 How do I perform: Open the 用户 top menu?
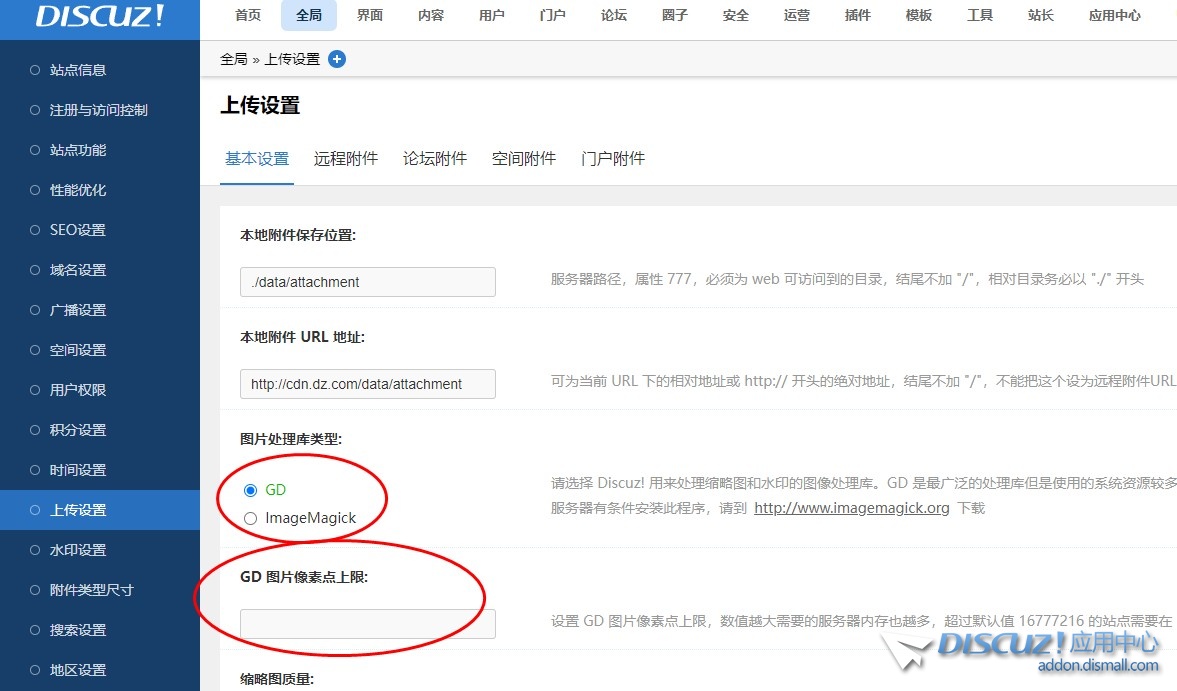[x=492, y=16]
